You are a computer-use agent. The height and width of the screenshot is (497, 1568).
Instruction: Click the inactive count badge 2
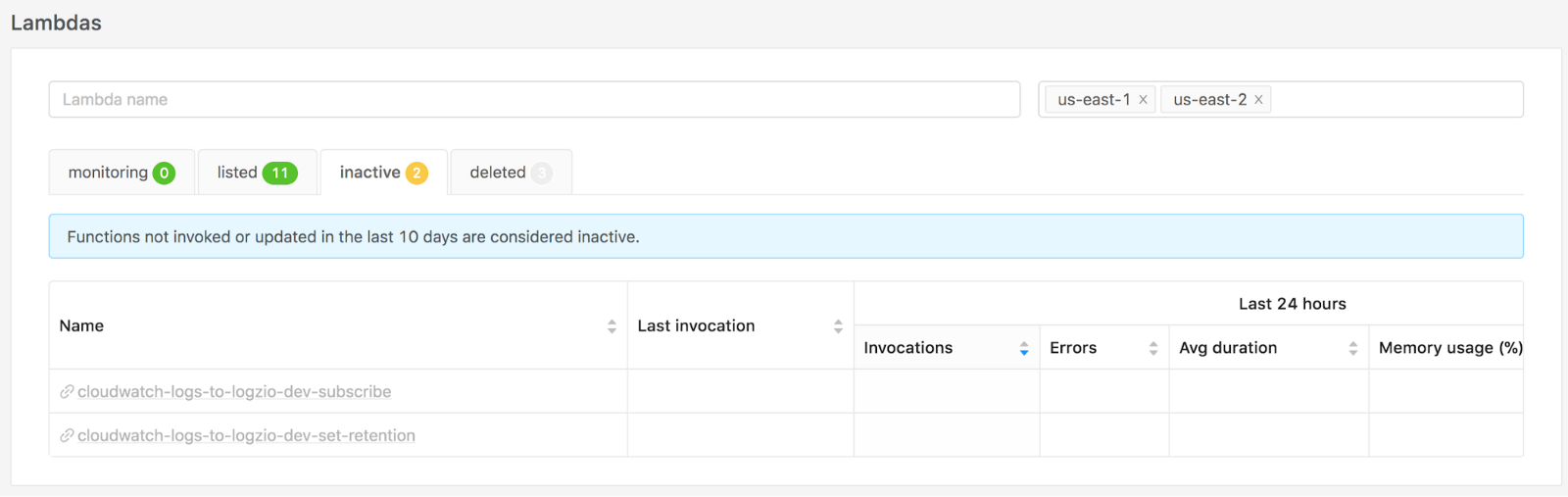tap(416, 174)
